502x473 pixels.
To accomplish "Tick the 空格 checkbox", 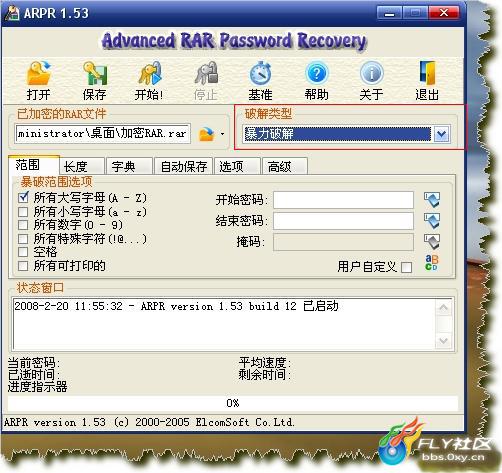I will pos(23,252).
